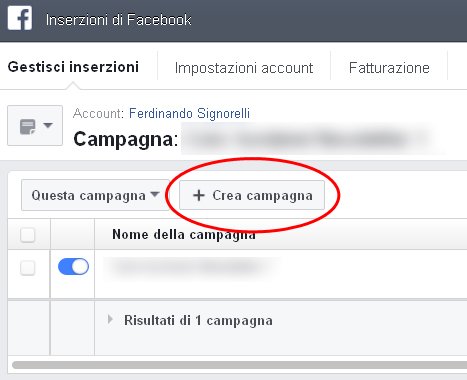The height and width of the screenshot is (380, 467).
Task: Click the horizontal scrollbar below the table
Action: point(239,365)
